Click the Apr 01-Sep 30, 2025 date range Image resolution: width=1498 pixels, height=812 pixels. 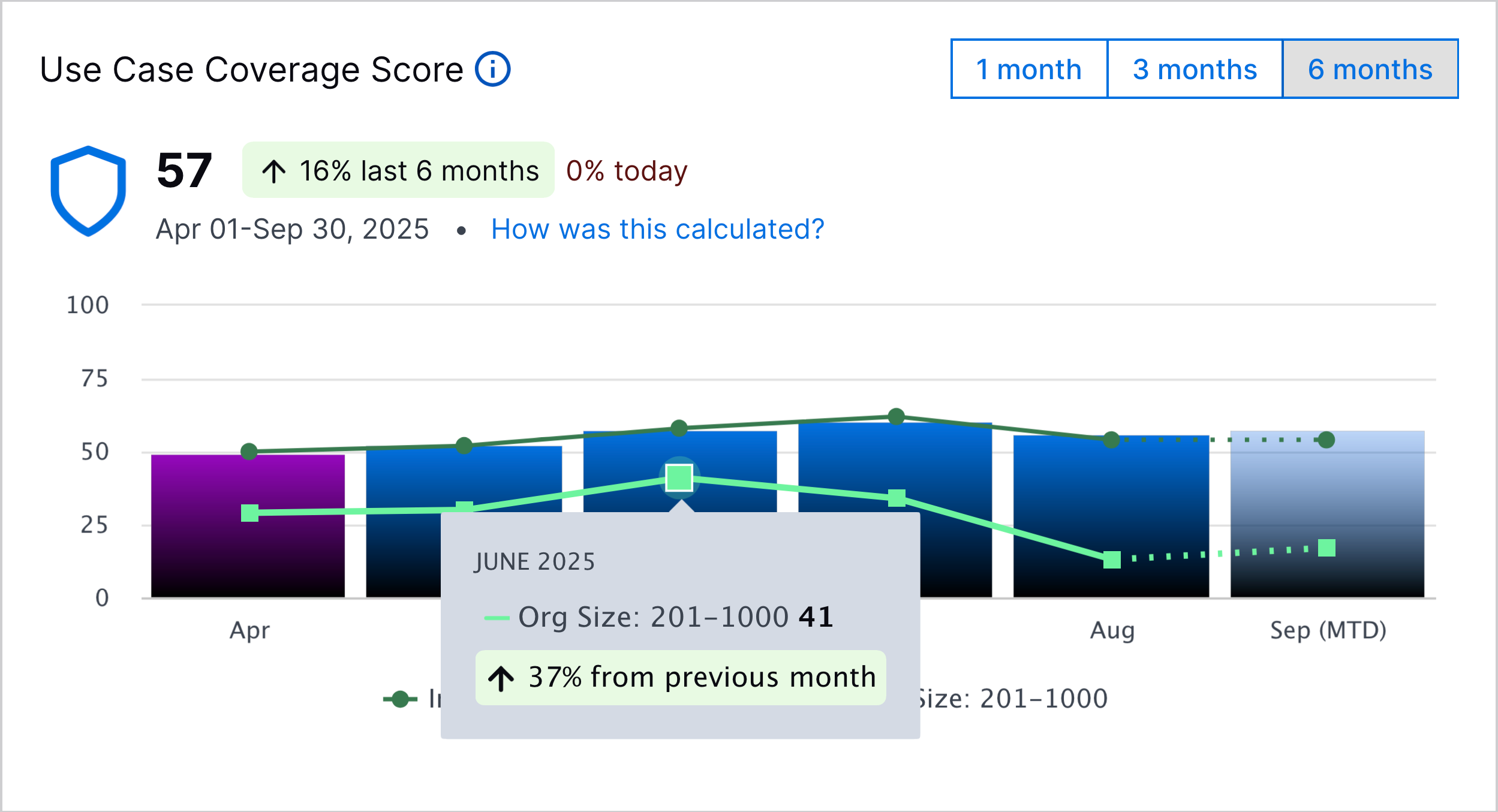pos(292,229)
